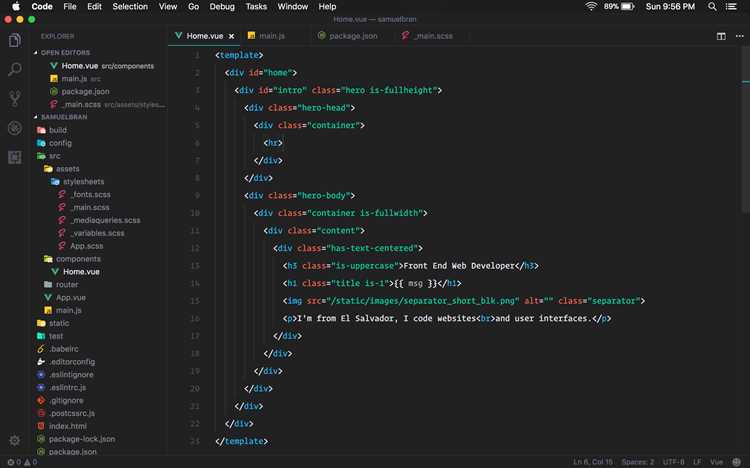The height and width of the screenshot is (468, 750).
Task: Click the feedback smiley in status bar
Action: (737, 462)
